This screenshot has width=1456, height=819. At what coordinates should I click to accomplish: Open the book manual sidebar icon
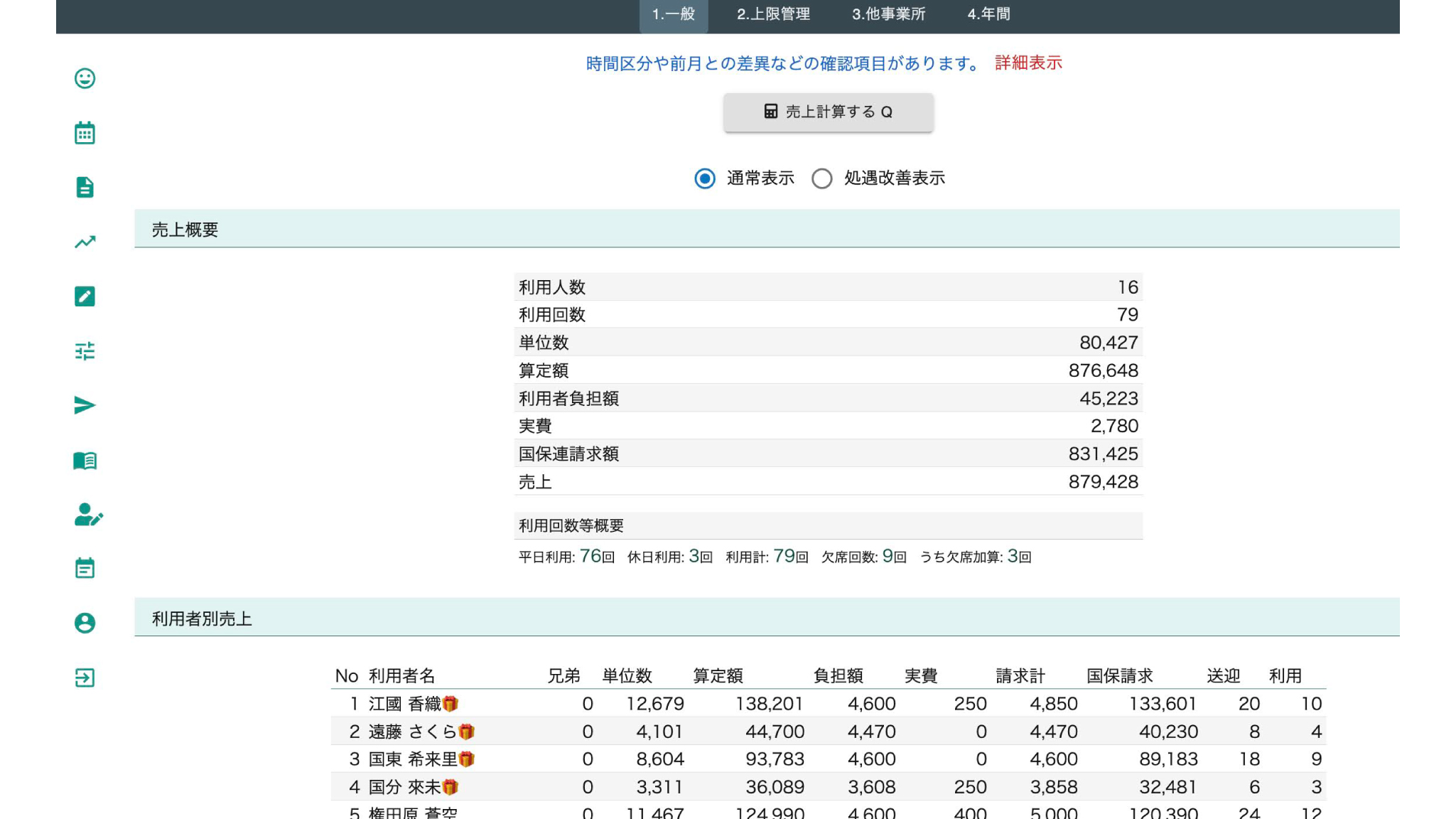pos(85,461)
